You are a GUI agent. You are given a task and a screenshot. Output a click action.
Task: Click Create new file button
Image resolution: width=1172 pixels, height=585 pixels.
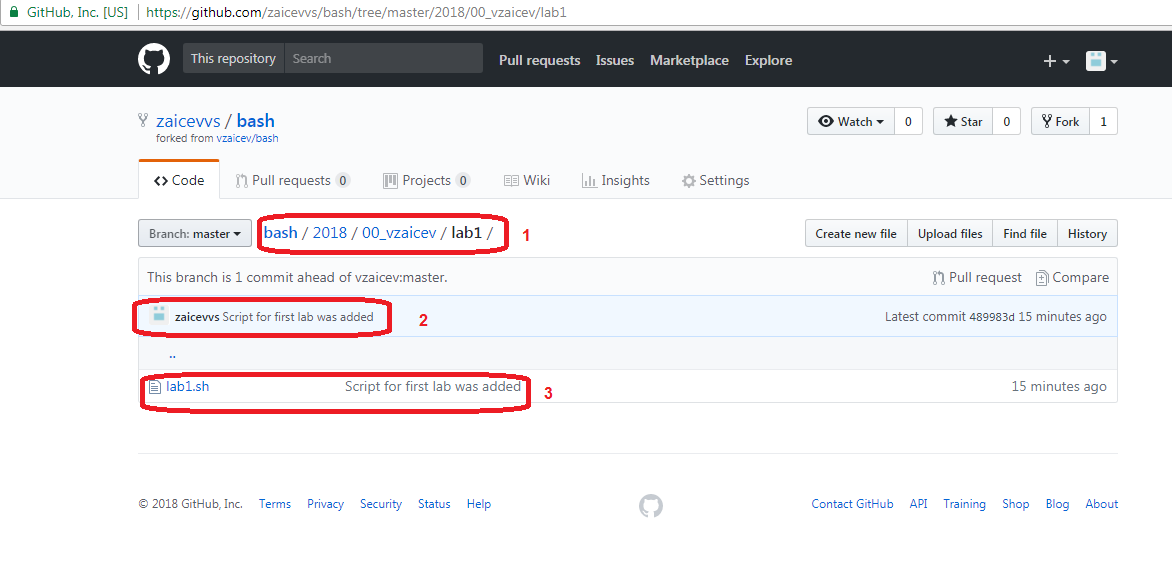coord(856,234)
